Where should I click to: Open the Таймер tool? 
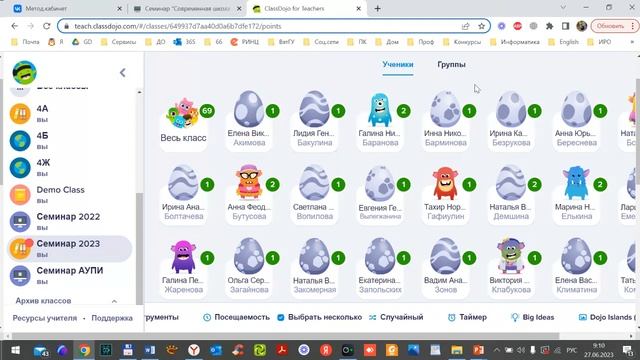coord(467,317)
